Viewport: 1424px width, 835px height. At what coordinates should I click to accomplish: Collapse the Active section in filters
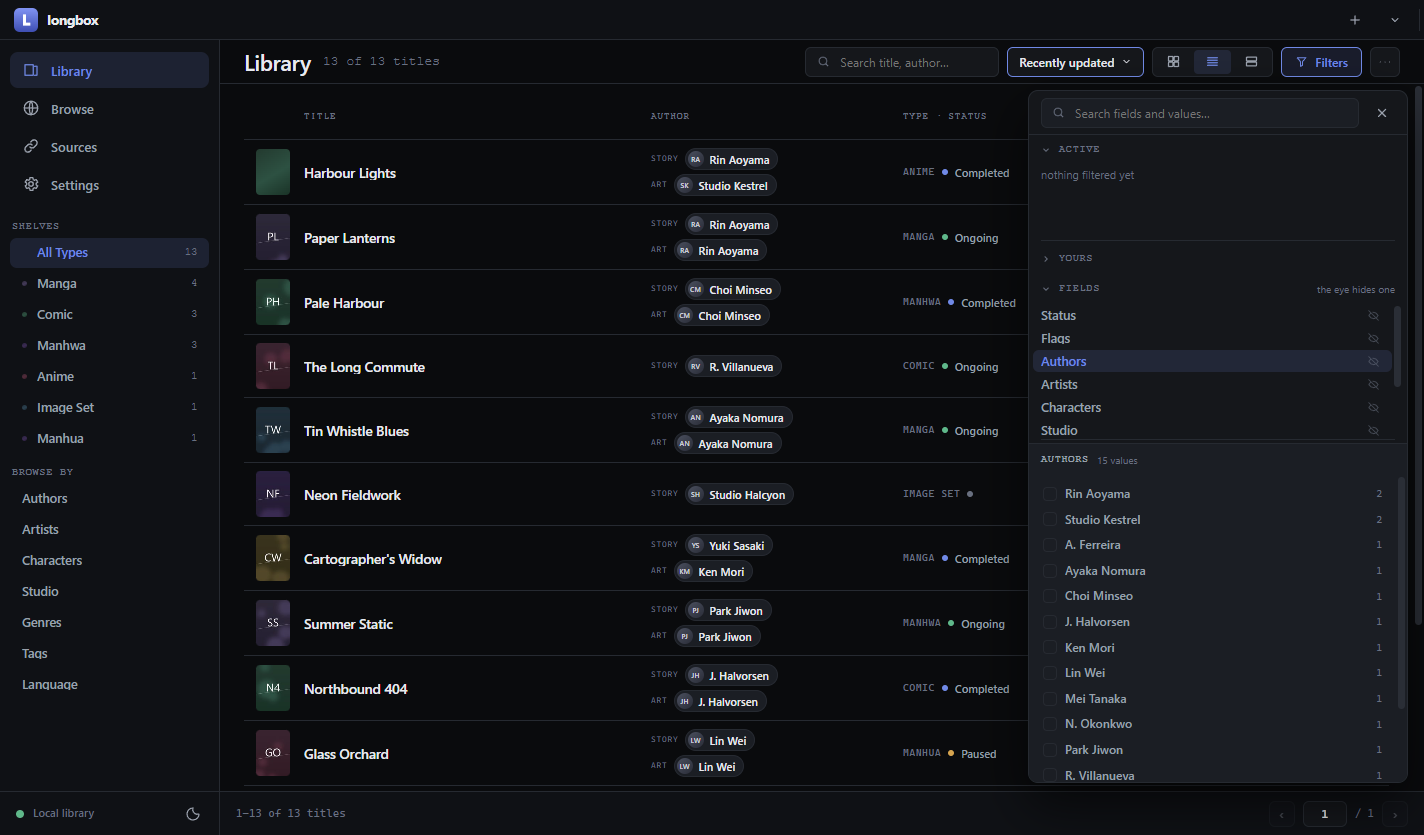click(x=1070, y=149)
